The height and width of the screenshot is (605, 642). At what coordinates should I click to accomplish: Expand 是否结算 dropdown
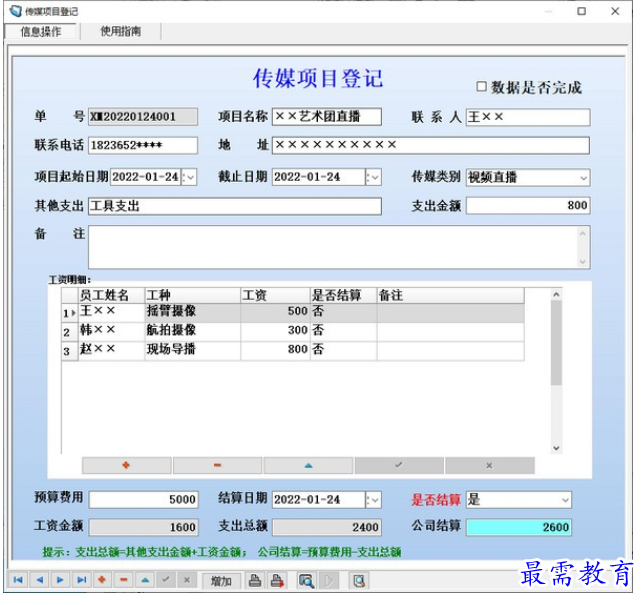(x=565, y=500)
